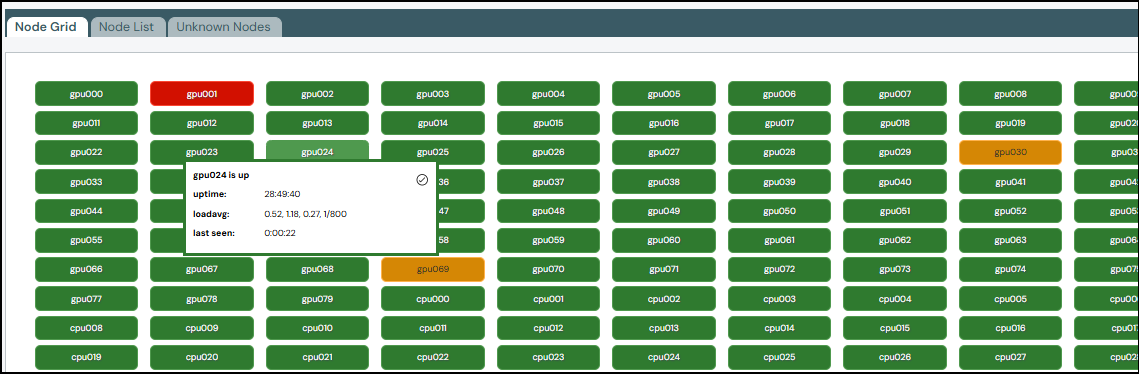Click node gpu044

(86, 211)
